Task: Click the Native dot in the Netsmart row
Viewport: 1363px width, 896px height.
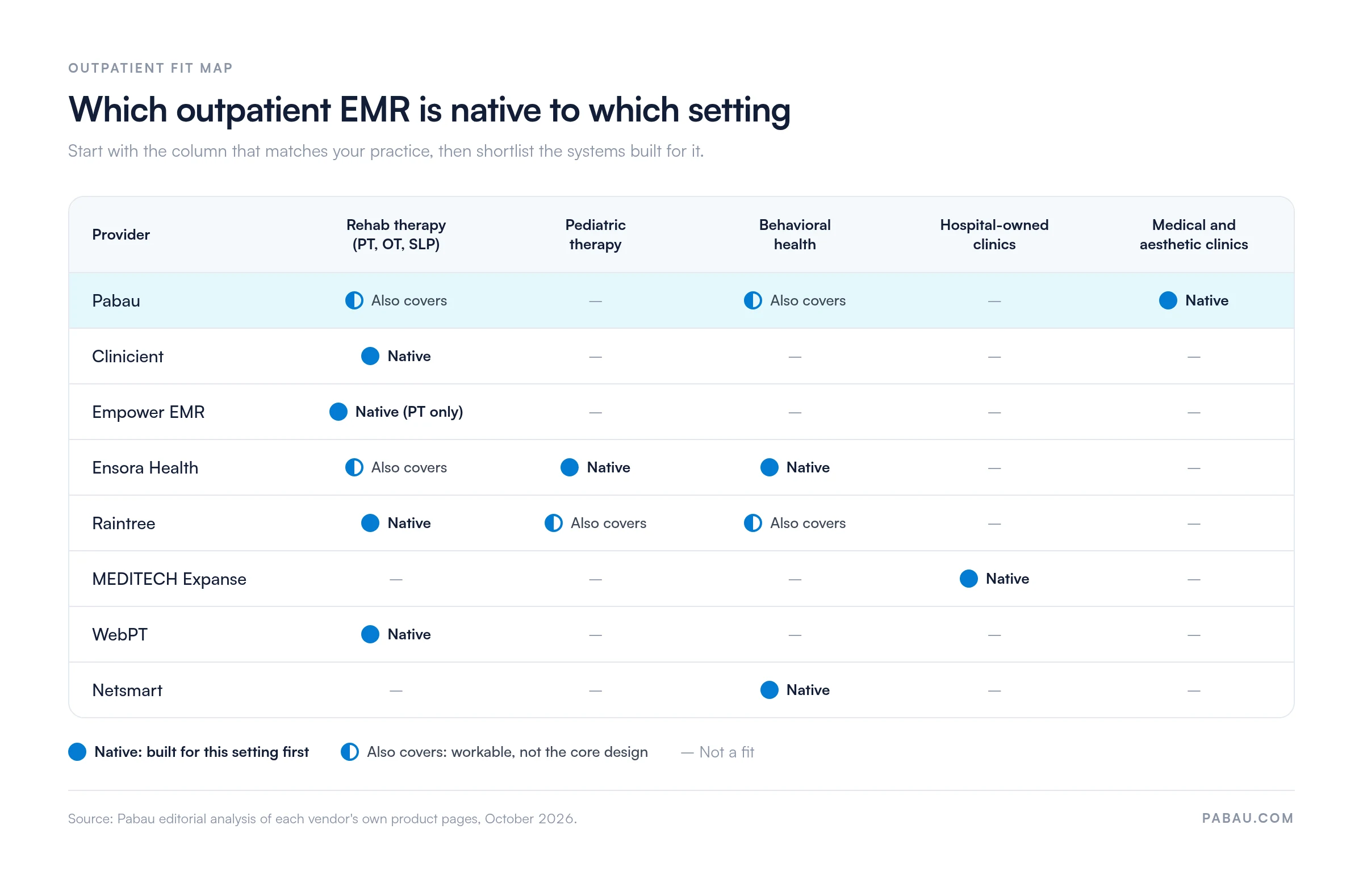Action: (769, 689)
